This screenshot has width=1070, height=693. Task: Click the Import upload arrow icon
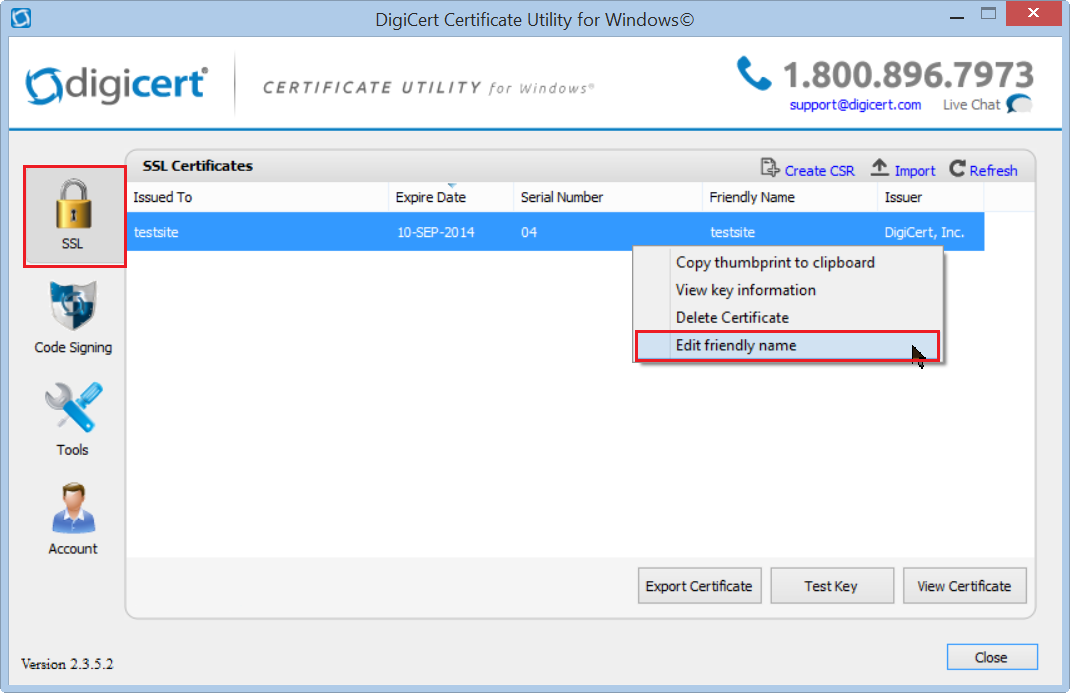click(x=880, y=169)
